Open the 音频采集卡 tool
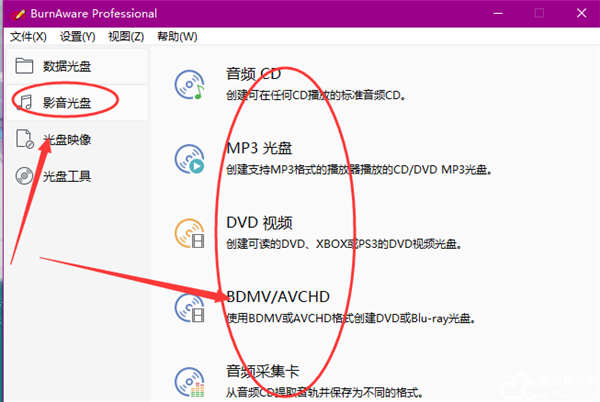This screenshot has height=402, width=600. tap(262, 371)
